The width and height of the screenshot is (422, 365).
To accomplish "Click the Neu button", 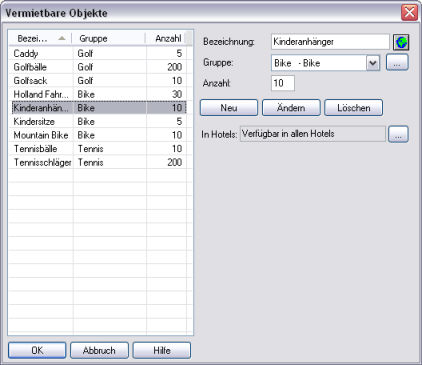I will pyautogui.click(x=229, y=108).
